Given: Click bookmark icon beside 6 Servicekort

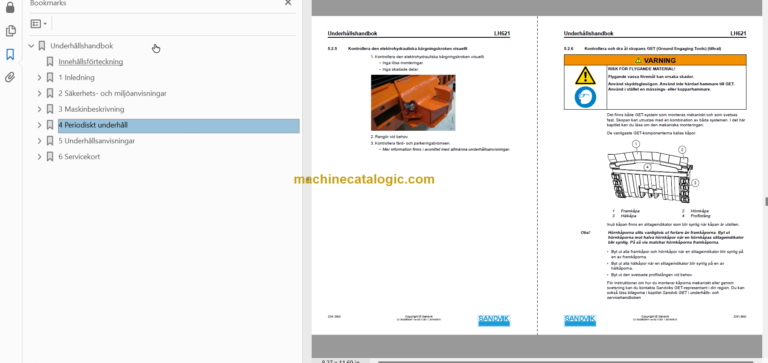Looking at the screenshot, I should (x=49, y=157).
